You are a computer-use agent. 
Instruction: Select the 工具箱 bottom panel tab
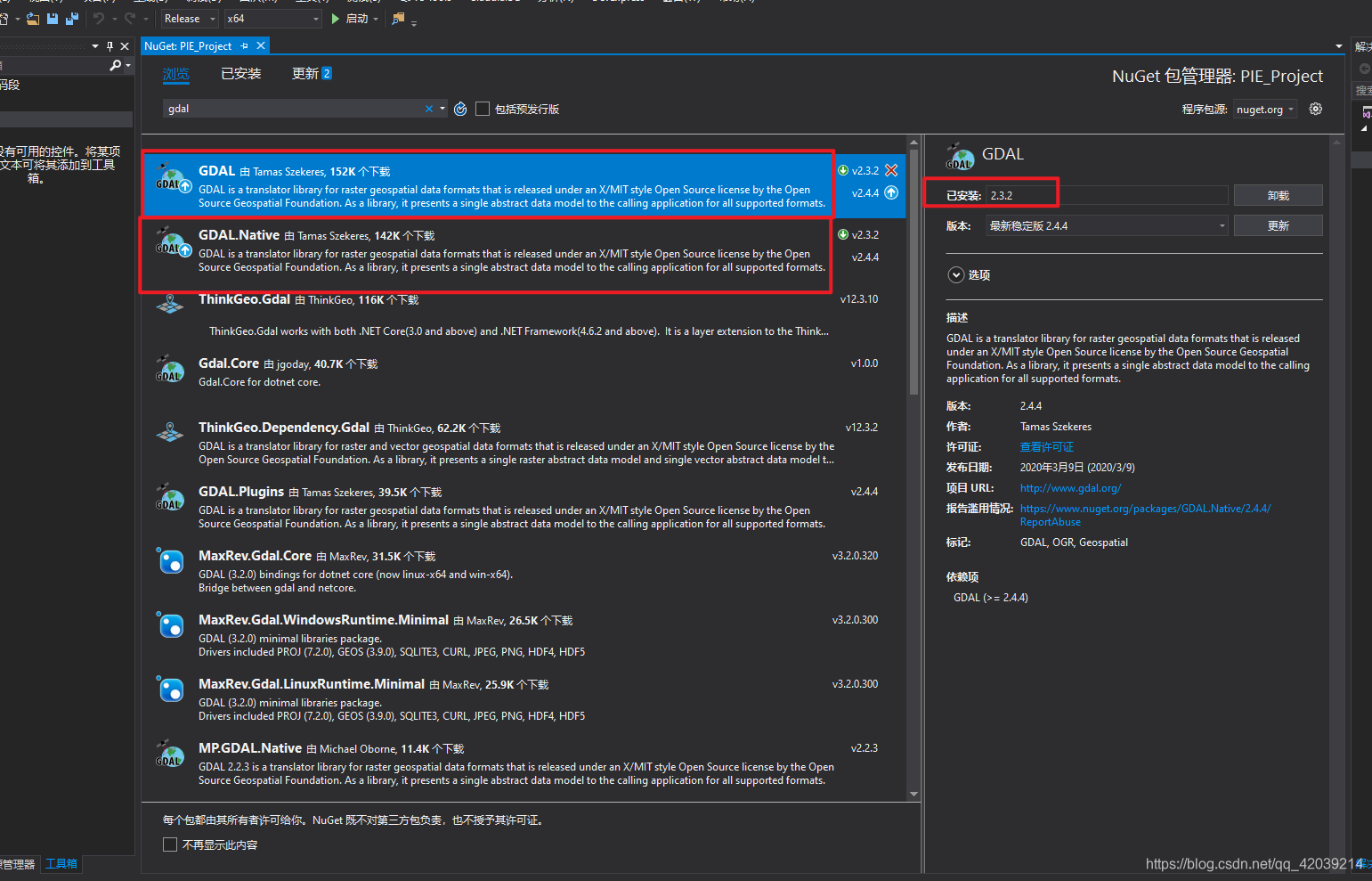click(61, 864)
